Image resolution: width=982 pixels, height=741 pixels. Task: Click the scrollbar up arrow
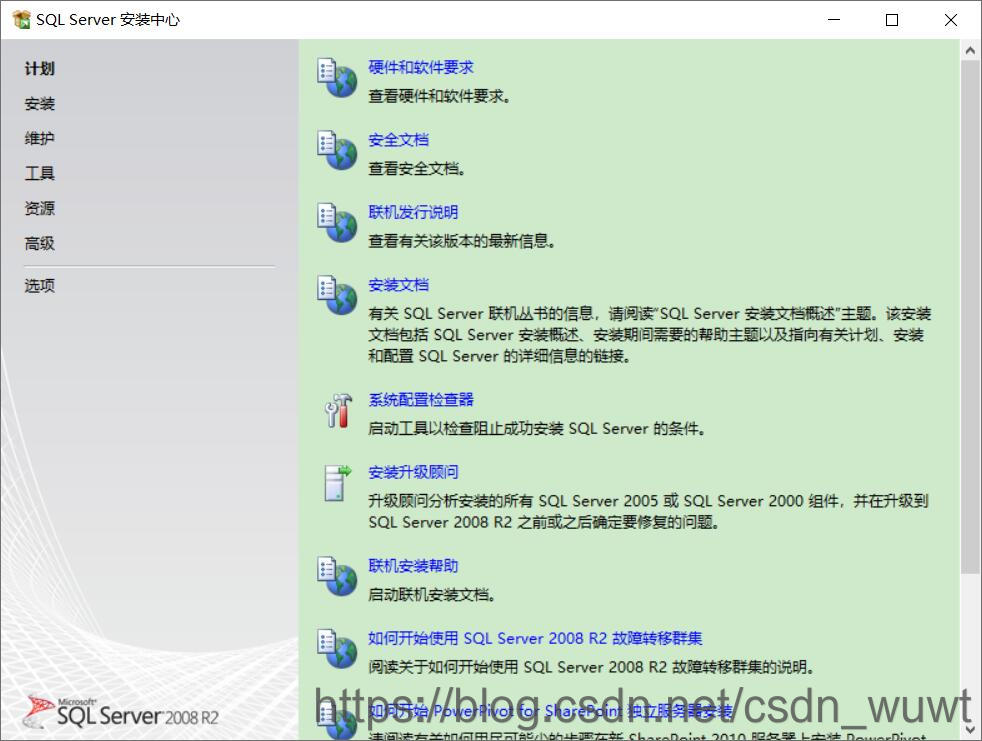970,50
